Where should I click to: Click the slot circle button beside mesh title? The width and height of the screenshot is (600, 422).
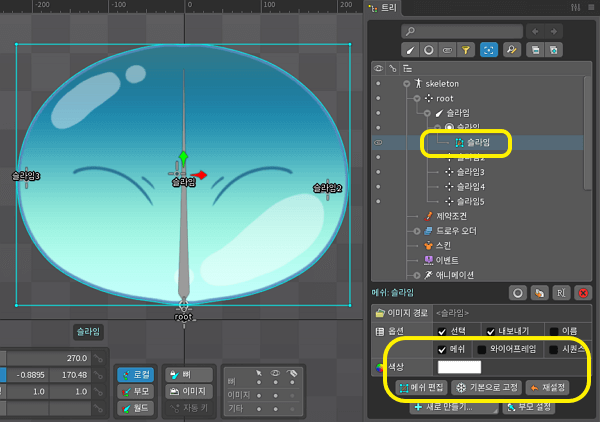tap(518, 293)
